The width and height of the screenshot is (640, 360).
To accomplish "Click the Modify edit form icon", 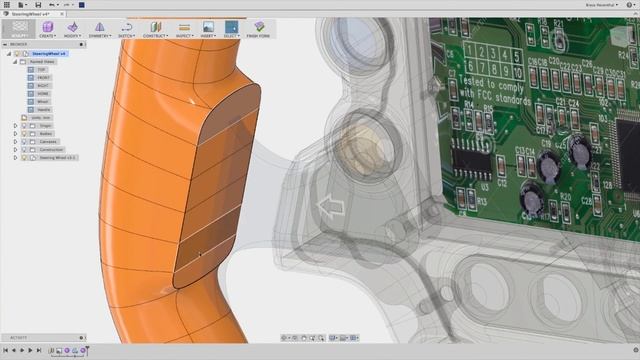I will point(73,27).
